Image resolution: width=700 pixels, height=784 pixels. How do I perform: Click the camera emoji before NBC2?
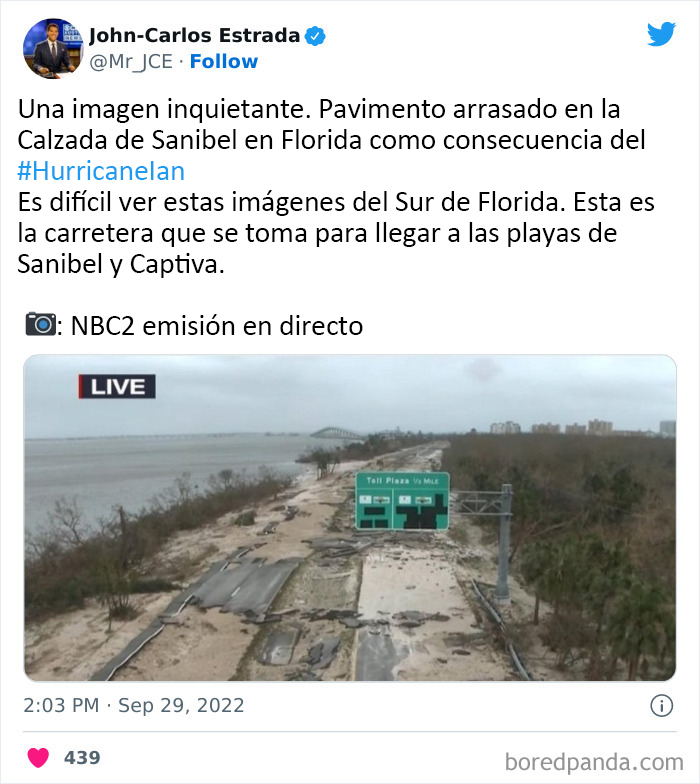coord(40,324)
